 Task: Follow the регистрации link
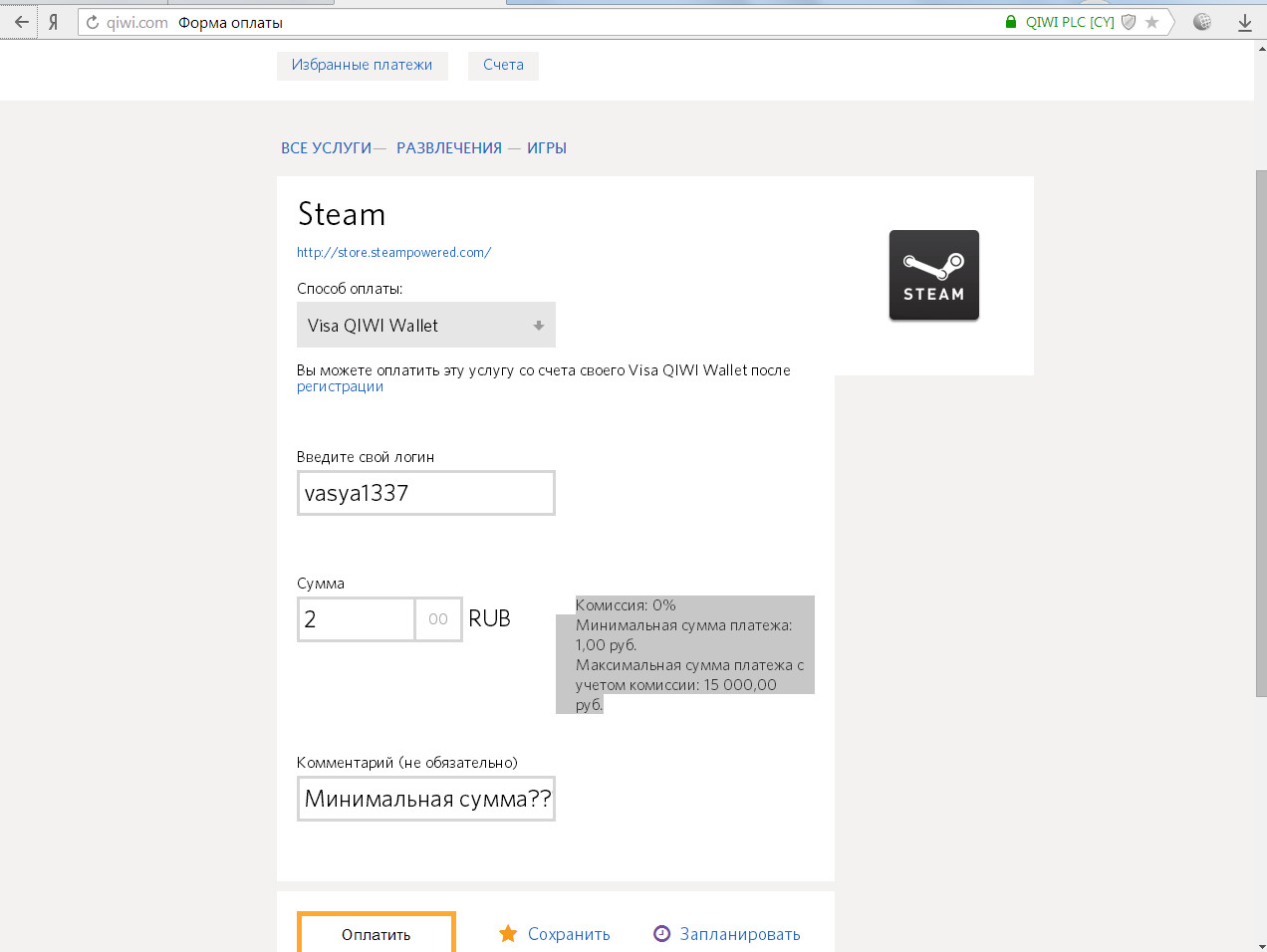click(x=340, y=386)
